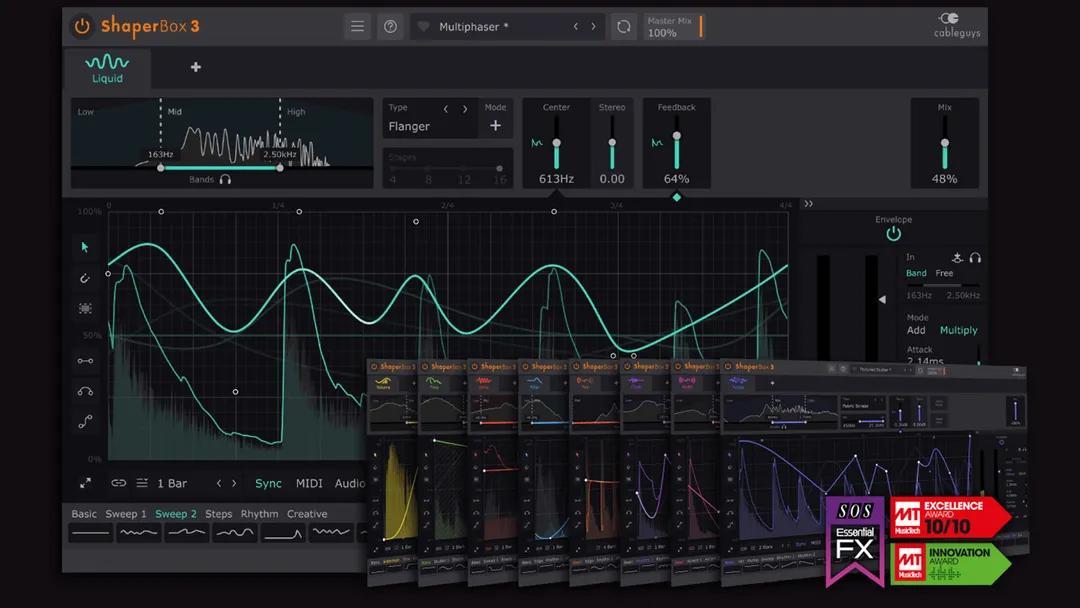
Task: Select the arc curve tool
Action: (x=85, y=391)
